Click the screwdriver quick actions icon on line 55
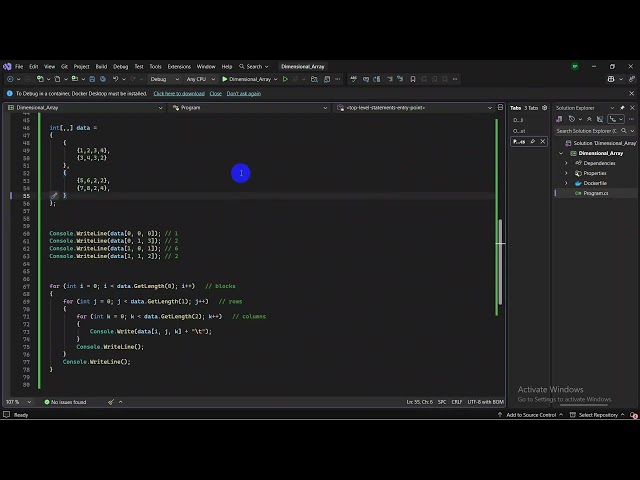 (54, 196)
